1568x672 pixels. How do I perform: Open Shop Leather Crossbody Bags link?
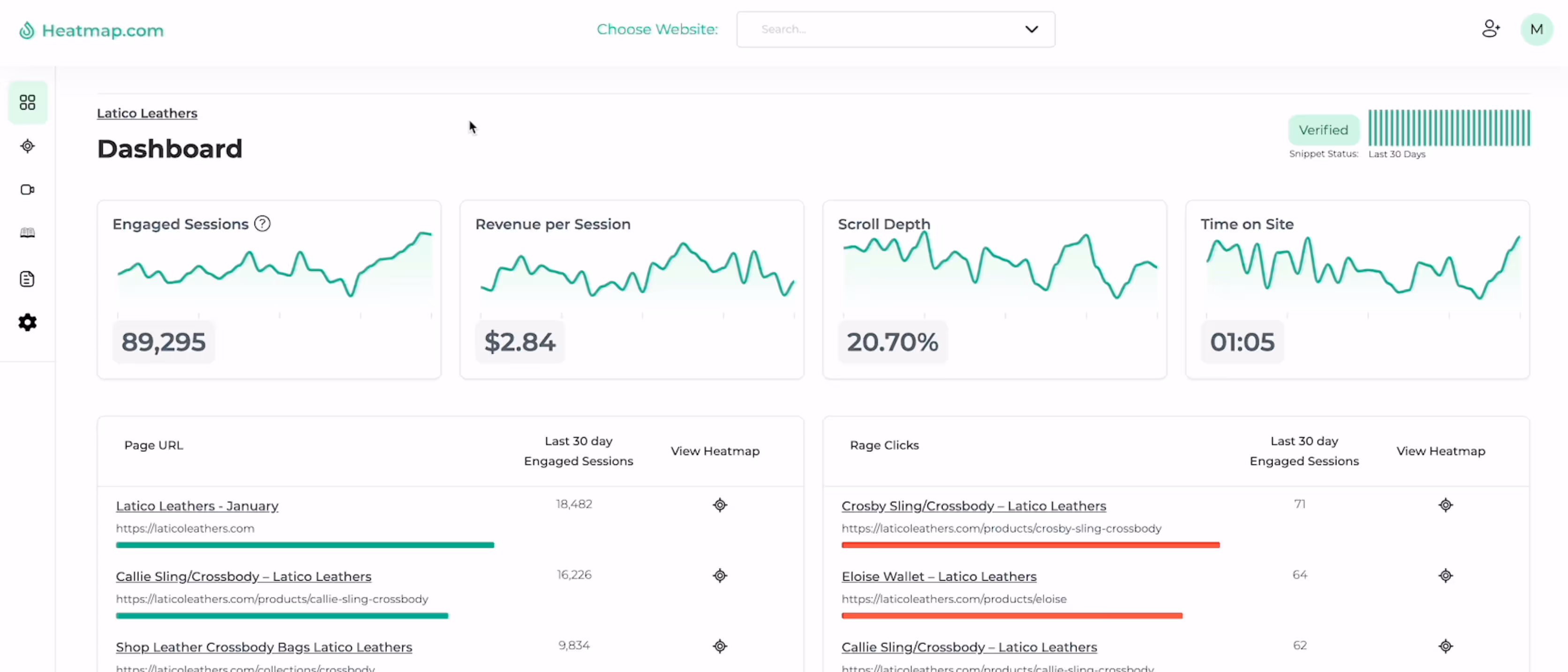coord(264,646)
